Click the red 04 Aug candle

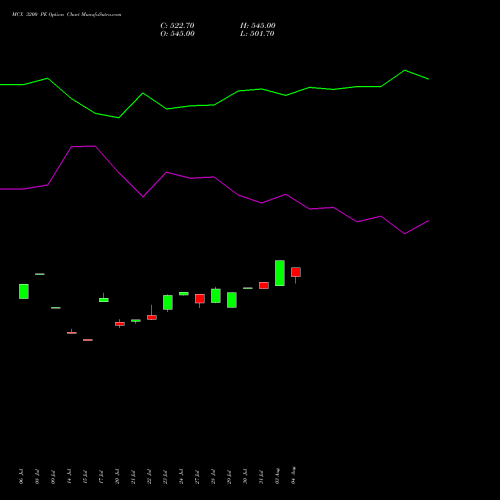point(296,272)
